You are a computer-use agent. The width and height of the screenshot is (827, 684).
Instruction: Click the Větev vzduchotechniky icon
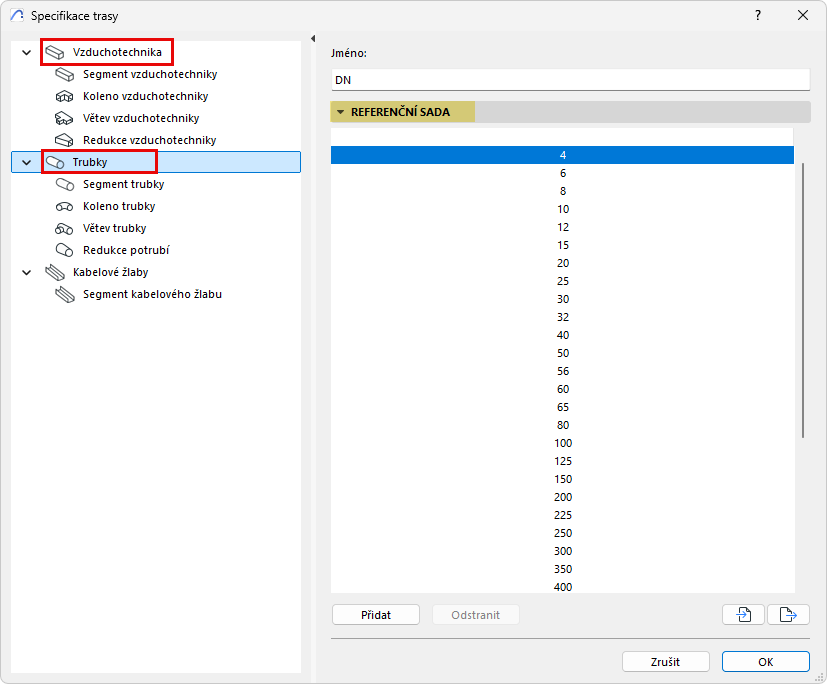64,118
